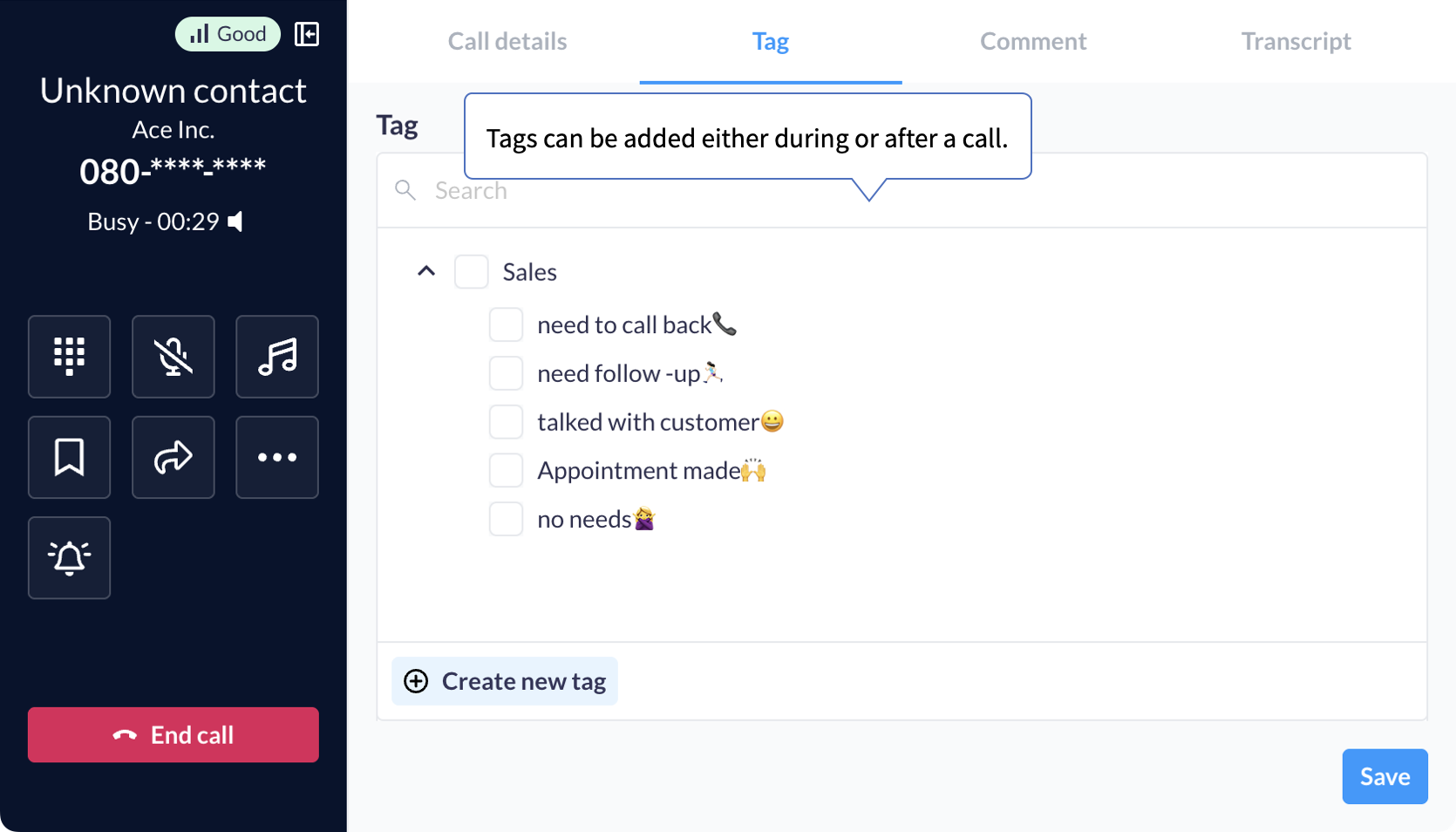The image size is (1456, 832).
Task: Click the speaker icon next to the call timer
Action: [235, 222]
